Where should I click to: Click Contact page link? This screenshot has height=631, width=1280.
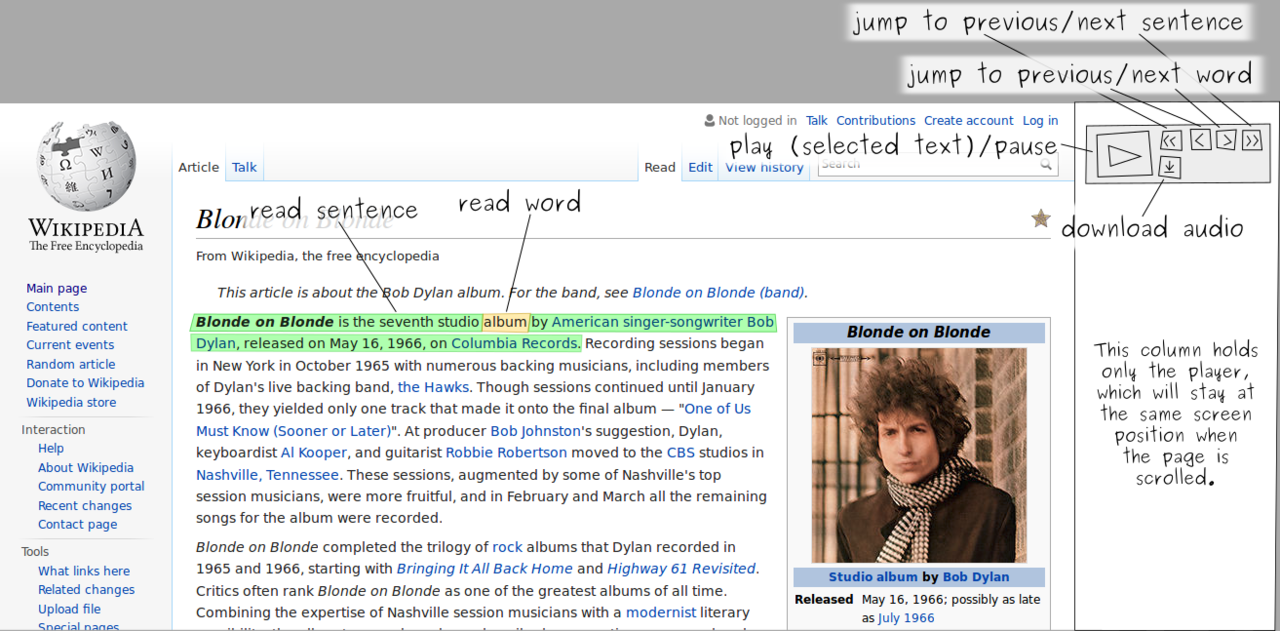click(x=77, y=525)
